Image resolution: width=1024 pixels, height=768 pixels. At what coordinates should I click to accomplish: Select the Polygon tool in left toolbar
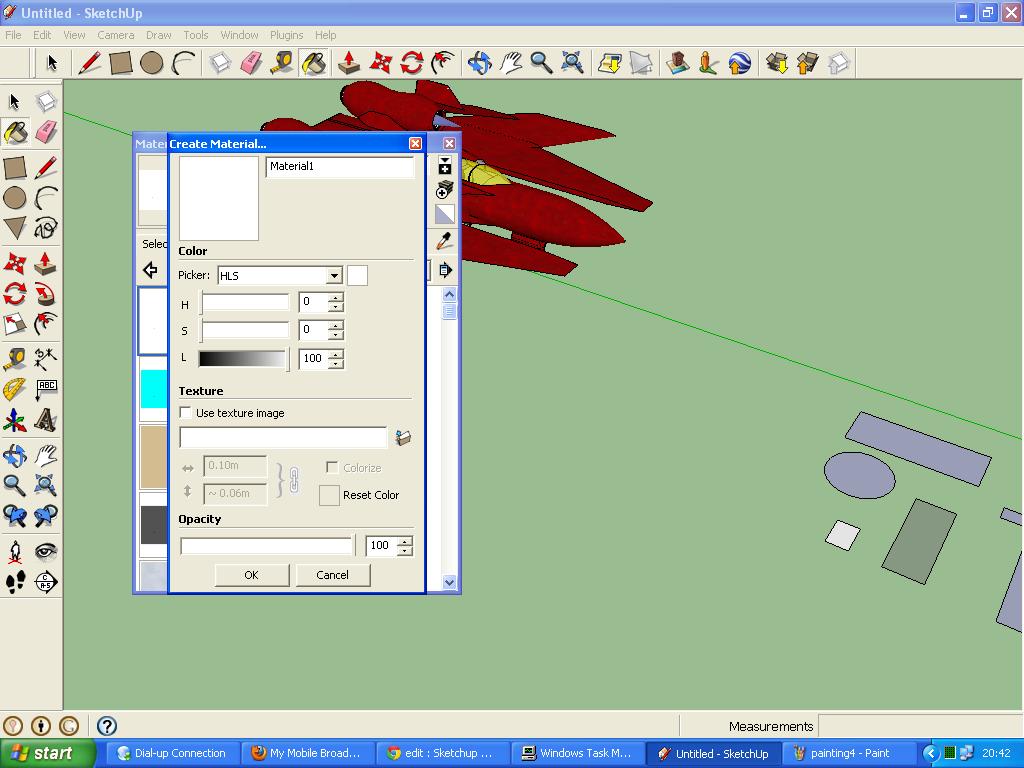pos(14,228)
